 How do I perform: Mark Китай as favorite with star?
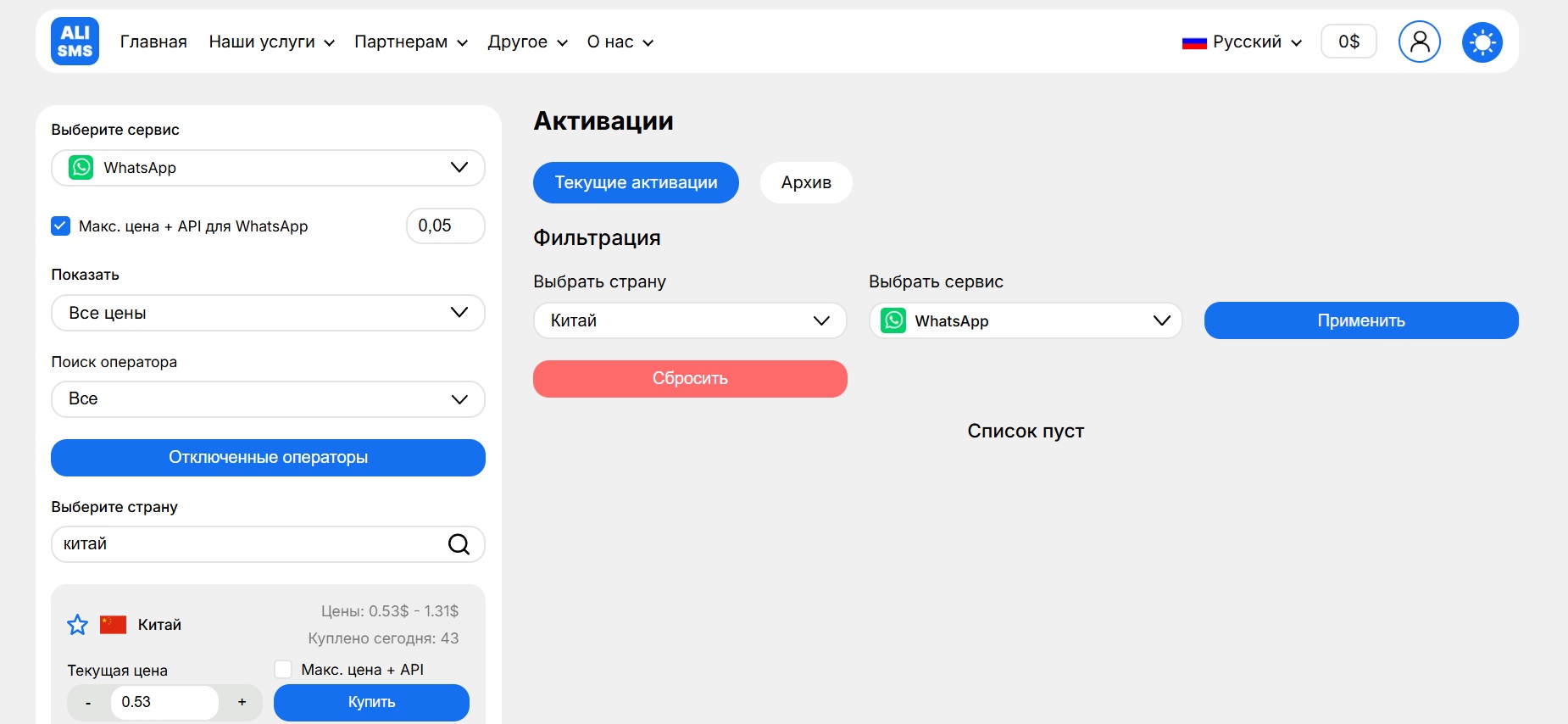(77, 625)
